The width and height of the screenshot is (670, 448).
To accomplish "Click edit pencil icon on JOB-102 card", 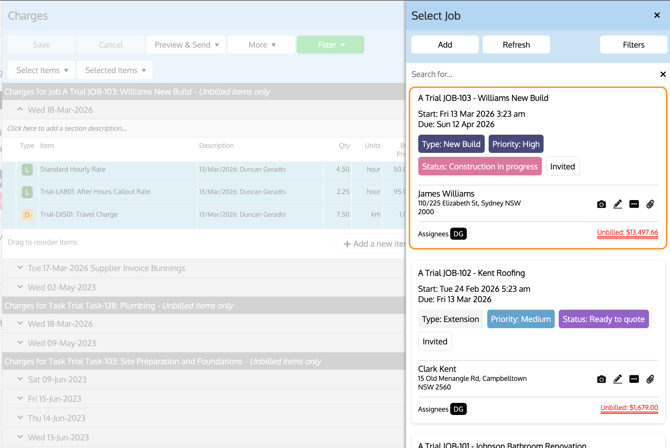I will 618,379.
